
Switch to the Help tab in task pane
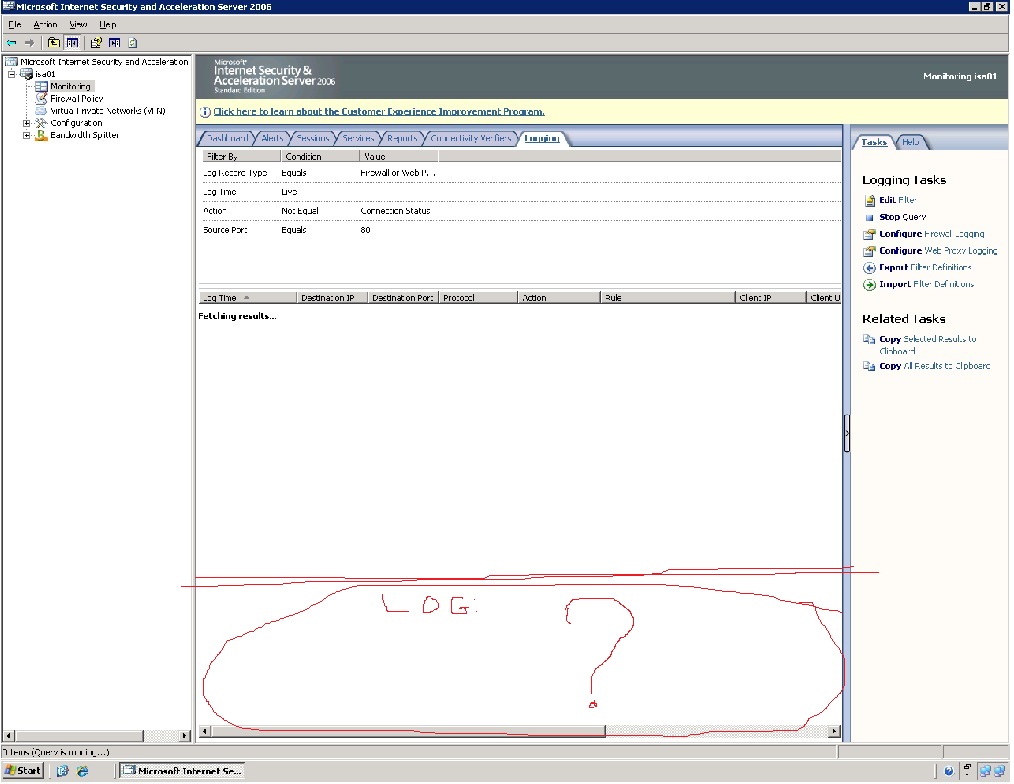point(910,142)
